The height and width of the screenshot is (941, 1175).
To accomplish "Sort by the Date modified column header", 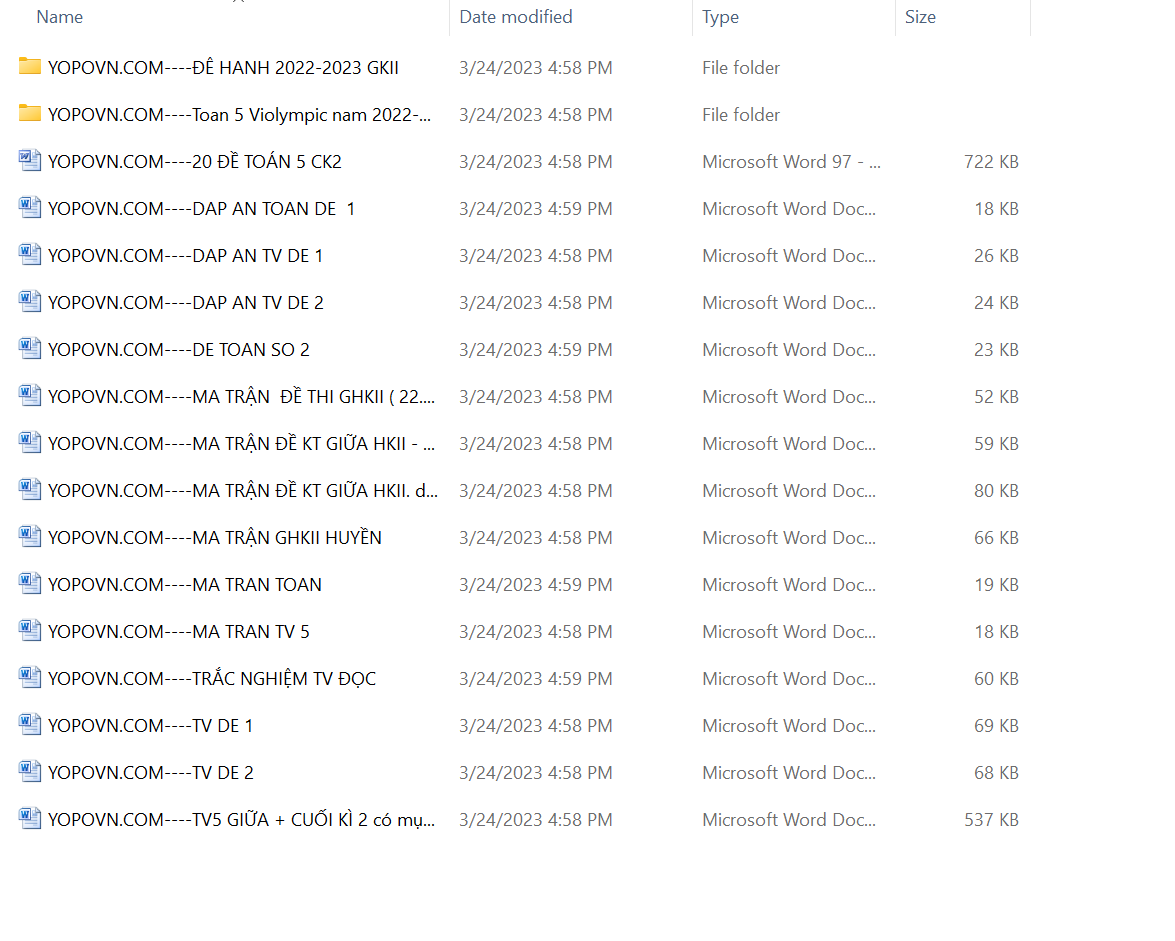I will (516, 17).
